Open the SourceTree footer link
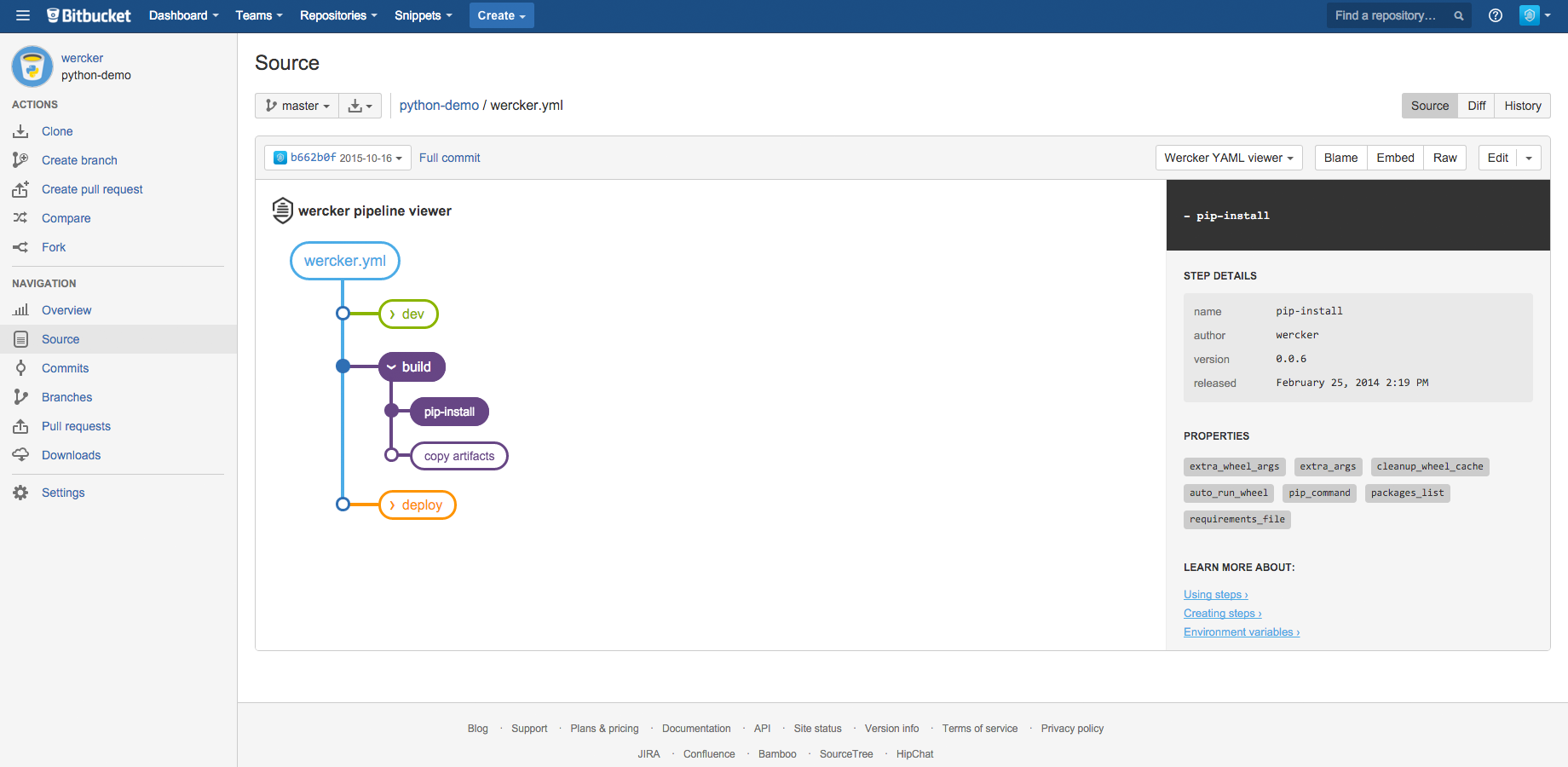The height and width of the screenshot is (767, 1568). [846, 754]
